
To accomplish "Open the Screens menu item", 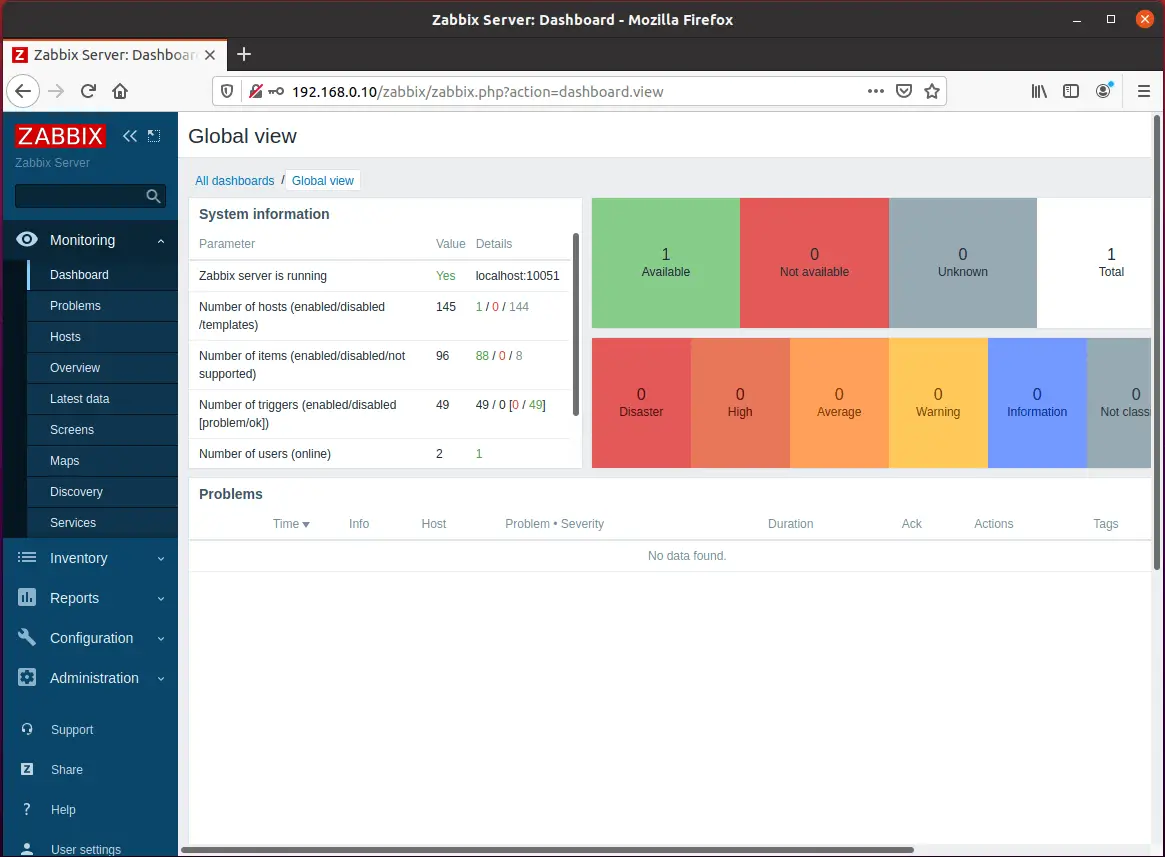I will click(x=103, y=430).
